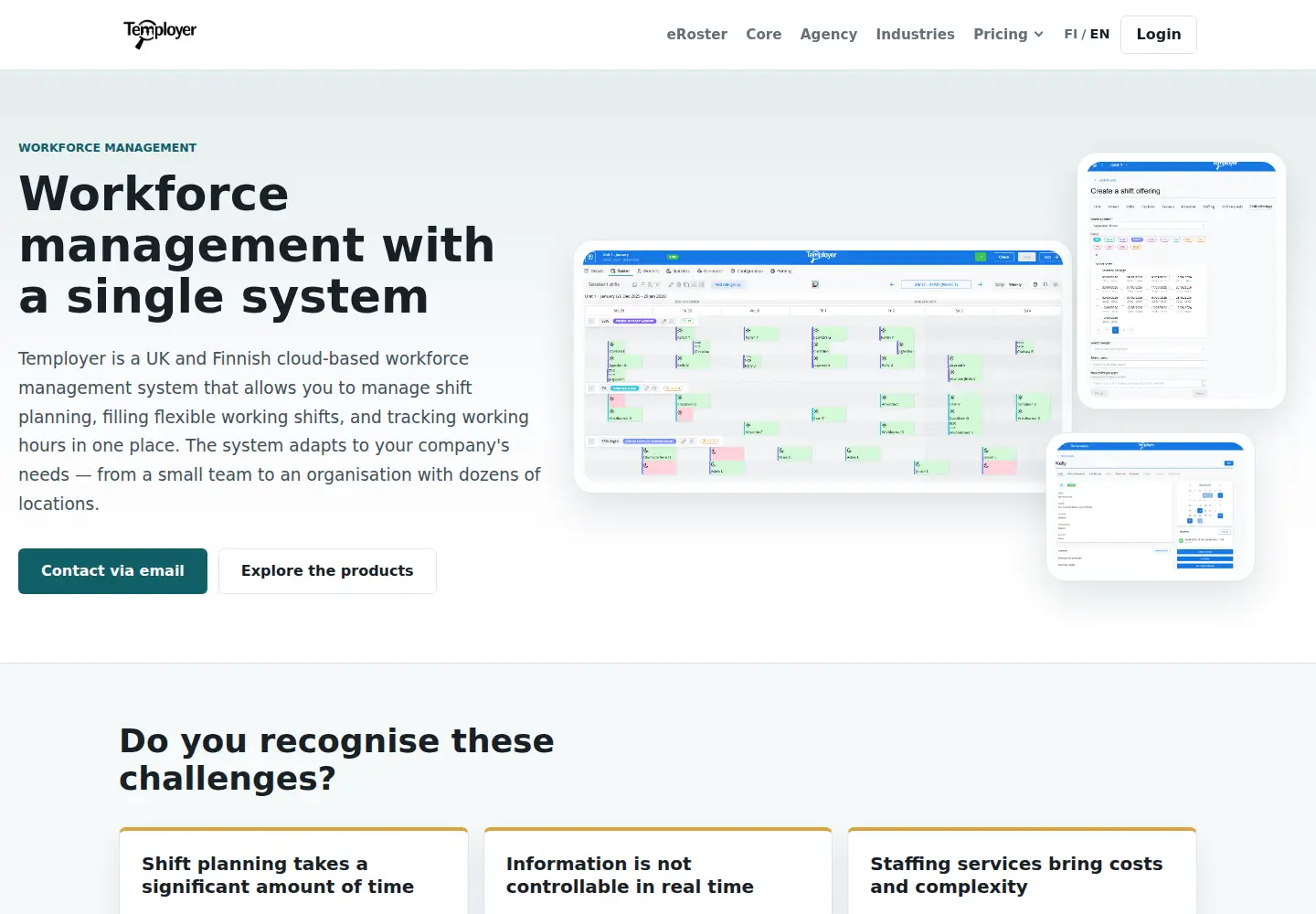The image size is (1316, 914).
Task: Click the Staffing services bring costs card
Action: (x=1022, y=871)
